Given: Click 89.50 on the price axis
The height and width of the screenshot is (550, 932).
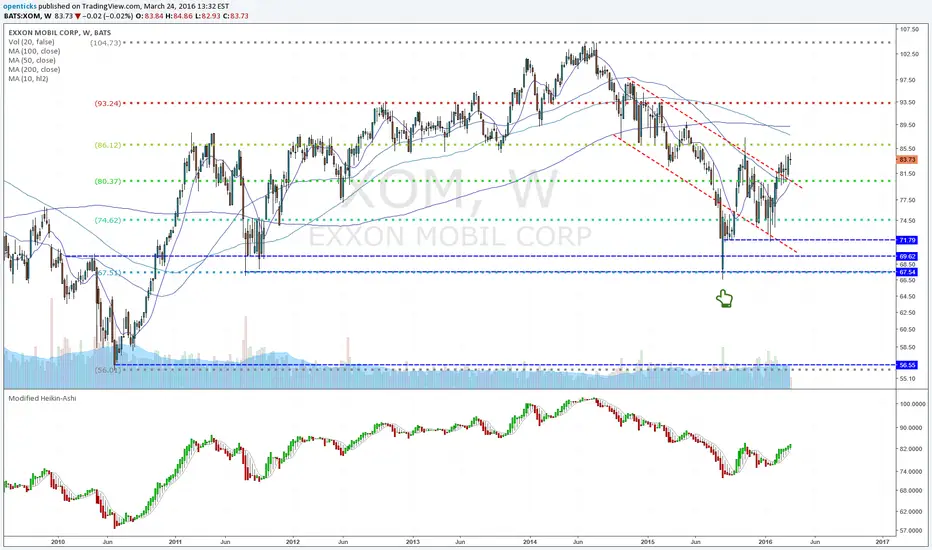Looking at the screenshot, I should (x=908, y=125).
